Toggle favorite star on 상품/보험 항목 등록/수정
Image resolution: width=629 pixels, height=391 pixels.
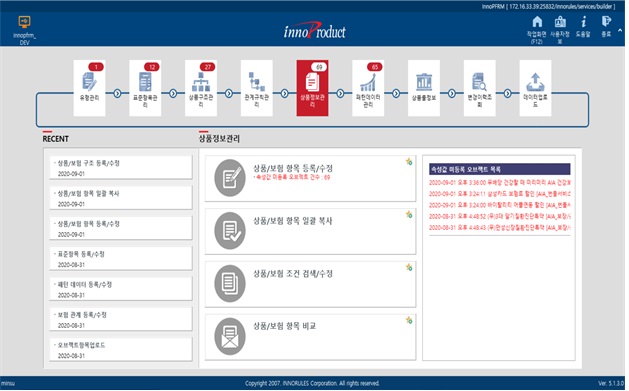[x=409, y=162]
